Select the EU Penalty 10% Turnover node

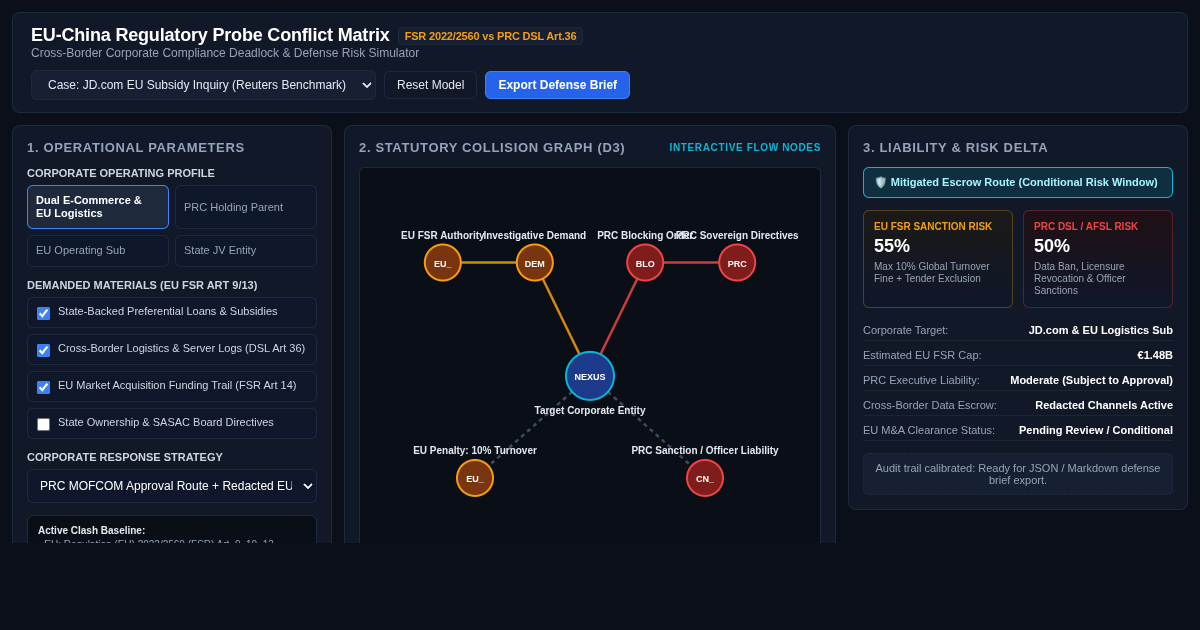(475, 478)
